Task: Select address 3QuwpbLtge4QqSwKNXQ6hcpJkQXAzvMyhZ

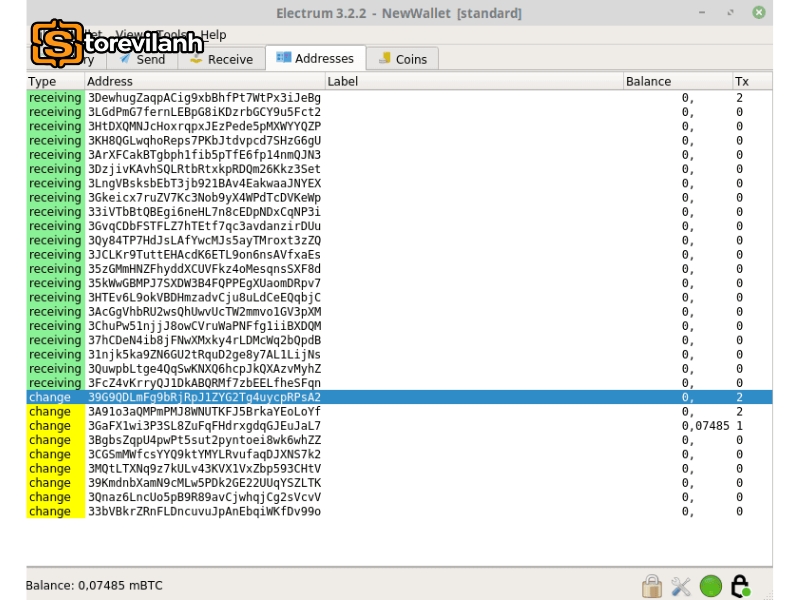Action: click(x=204, y=369)
